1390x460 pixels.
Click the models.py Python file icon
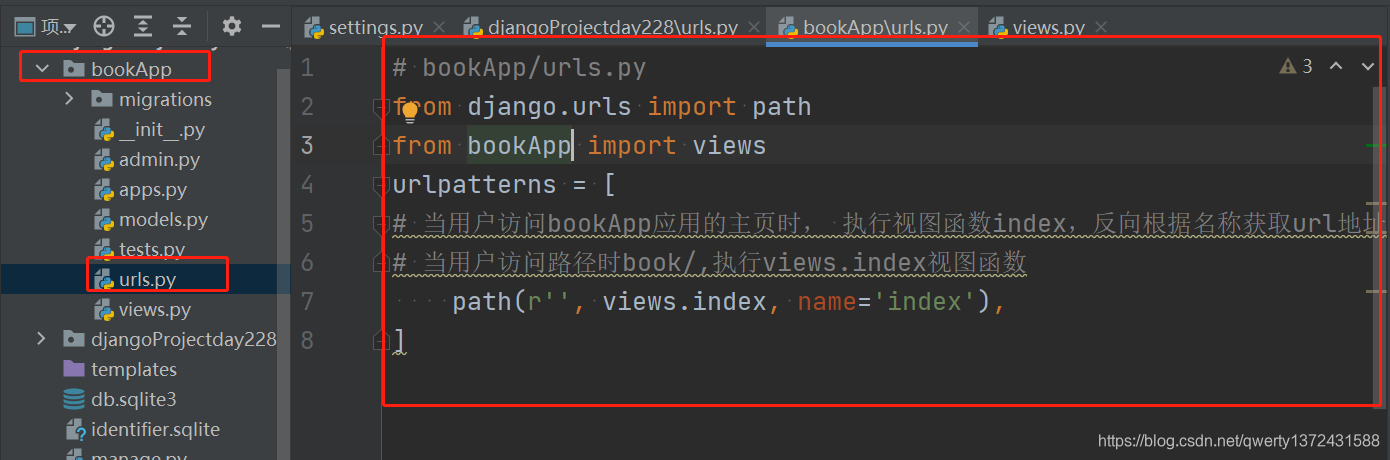click(x=103, y=219)
